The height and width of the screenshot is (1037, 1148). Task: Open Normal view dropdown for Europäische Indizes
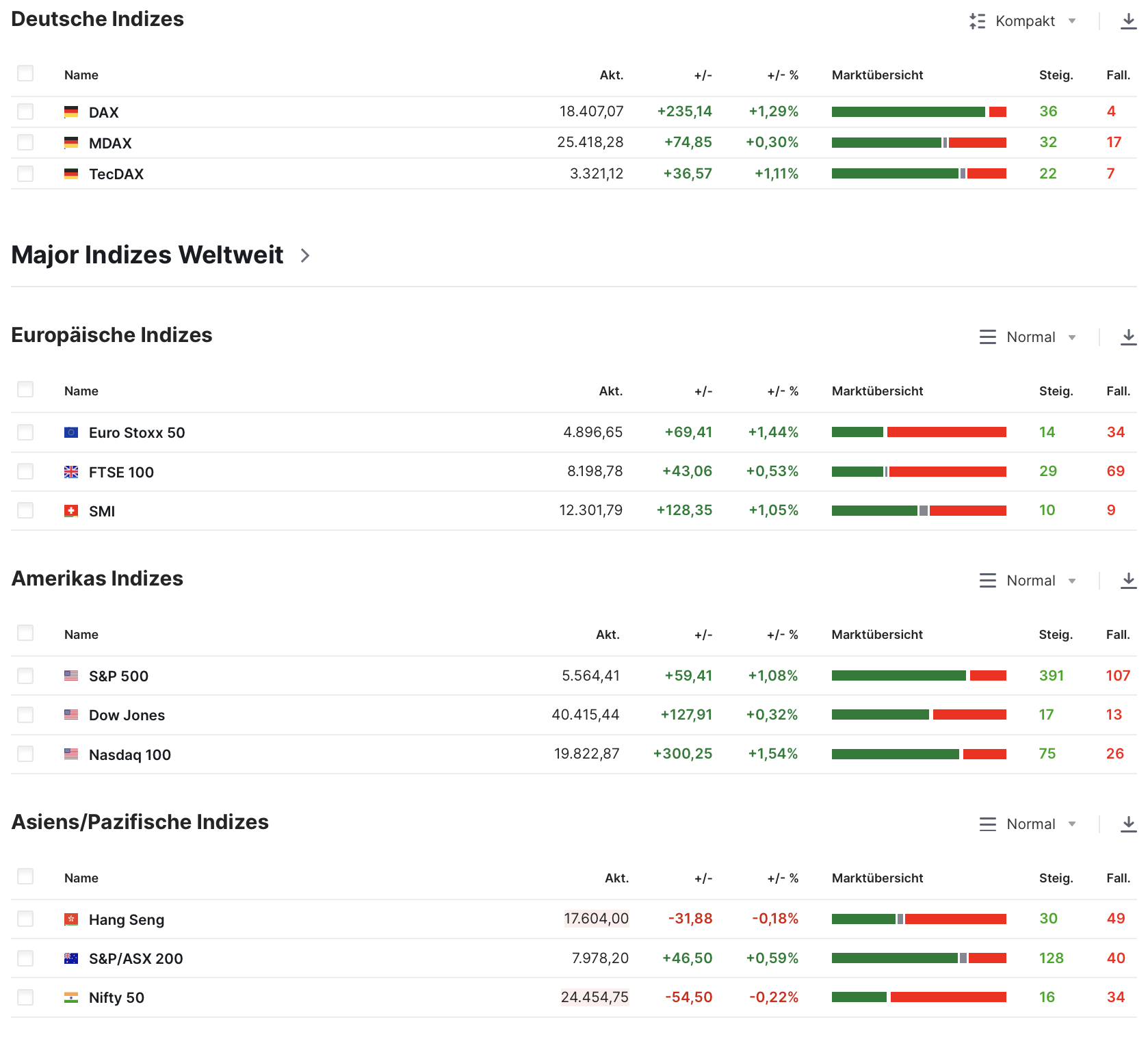[x=1028, y=337]
